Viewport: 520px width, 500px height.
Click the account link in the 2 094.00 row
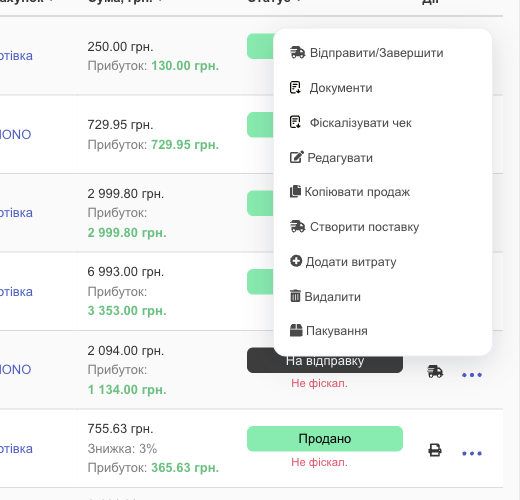pos(15,369)
